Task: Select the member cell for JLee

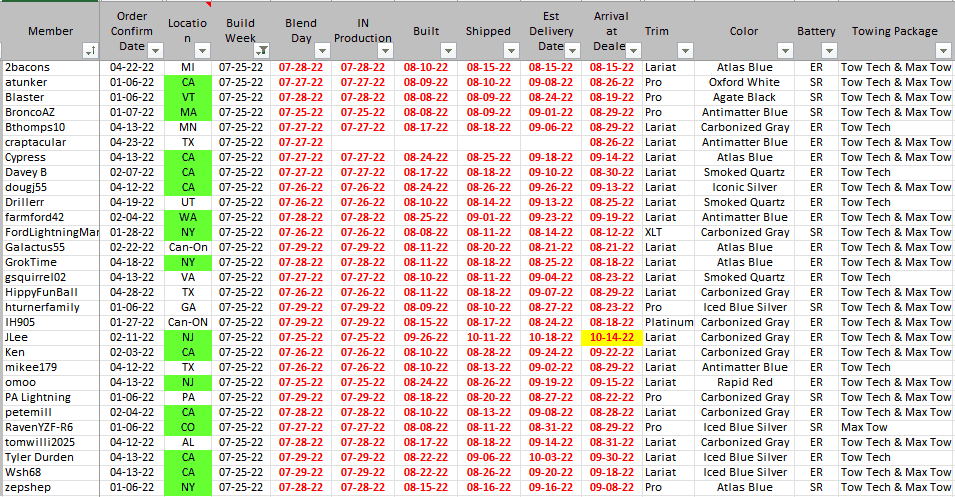Action: [x=50, y=338]
